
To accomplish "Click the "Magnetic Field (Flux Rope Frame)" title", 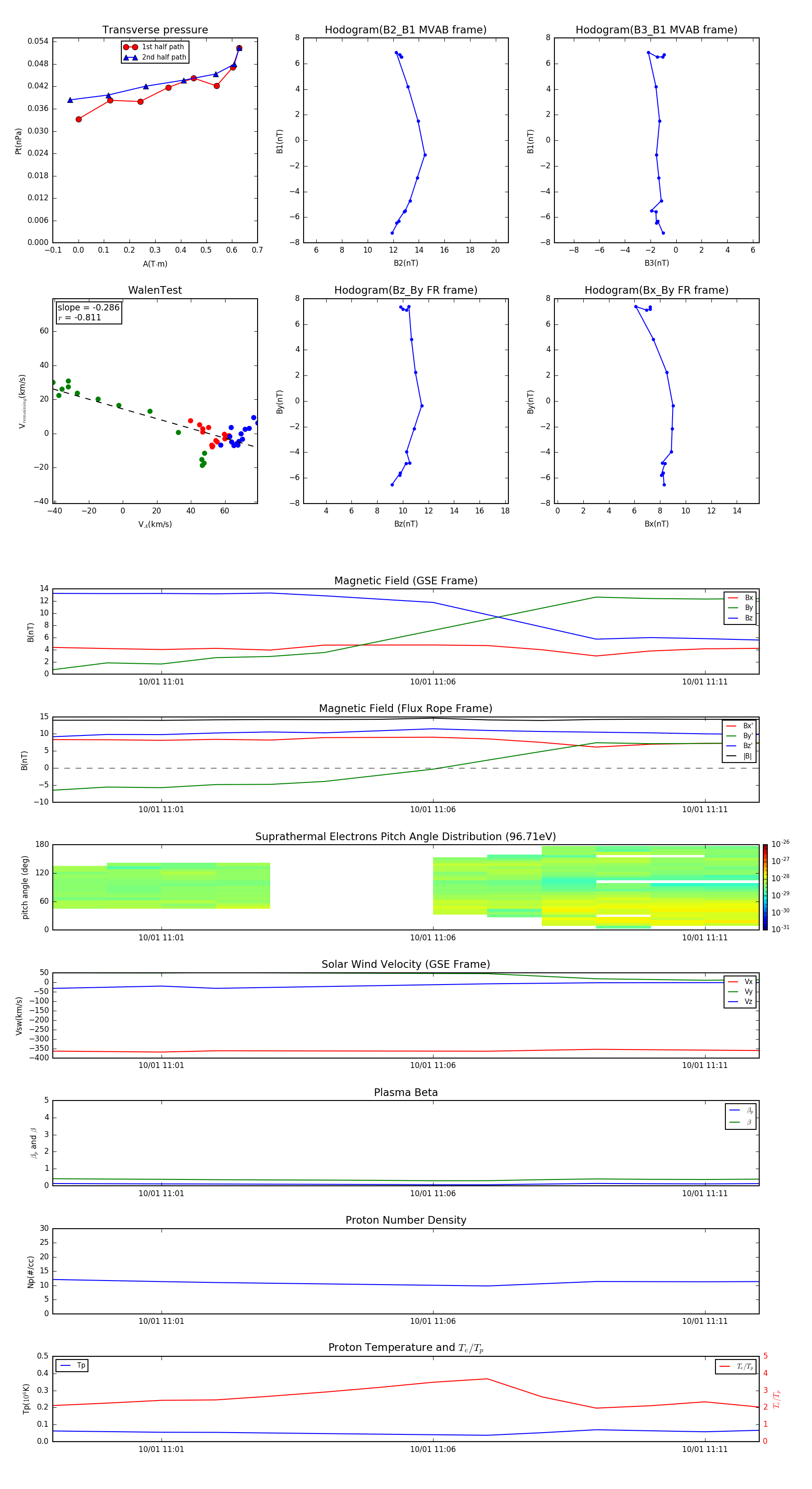I will (x=406, y=709).
